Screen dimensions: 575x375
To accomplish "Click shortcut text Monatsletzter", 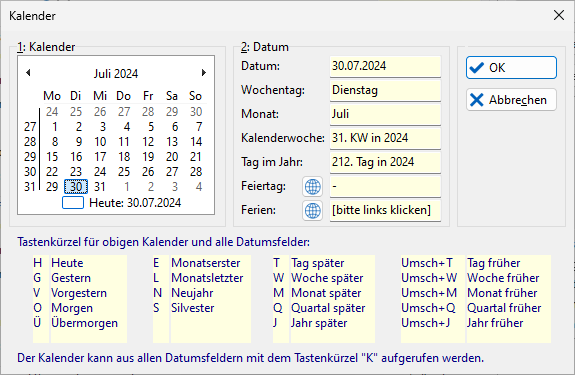I will pos(207,278).
